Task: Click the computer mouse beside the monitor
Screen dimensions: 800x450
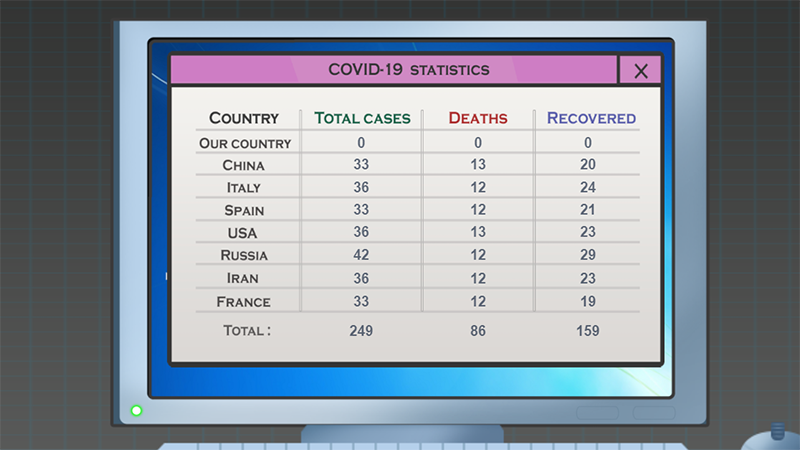Action: 771,438
